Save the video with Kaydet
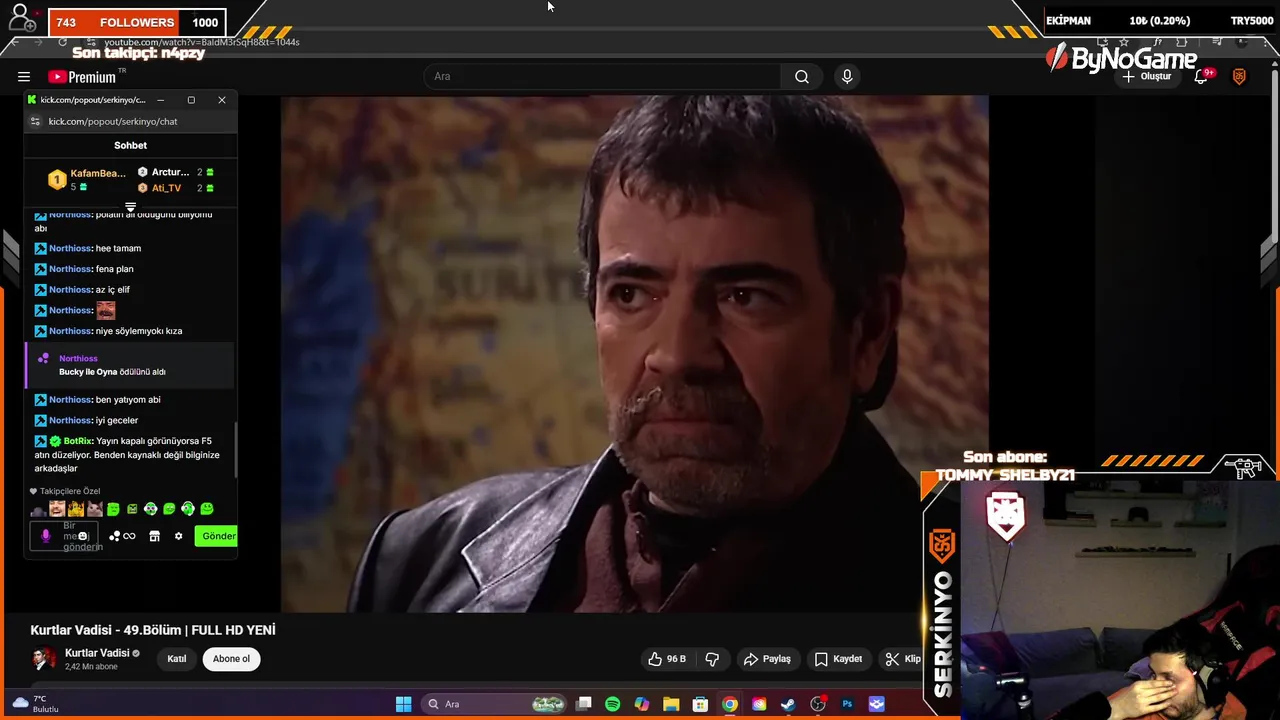The width and height of the screenshot is (1280, 720). click(838, 659)
